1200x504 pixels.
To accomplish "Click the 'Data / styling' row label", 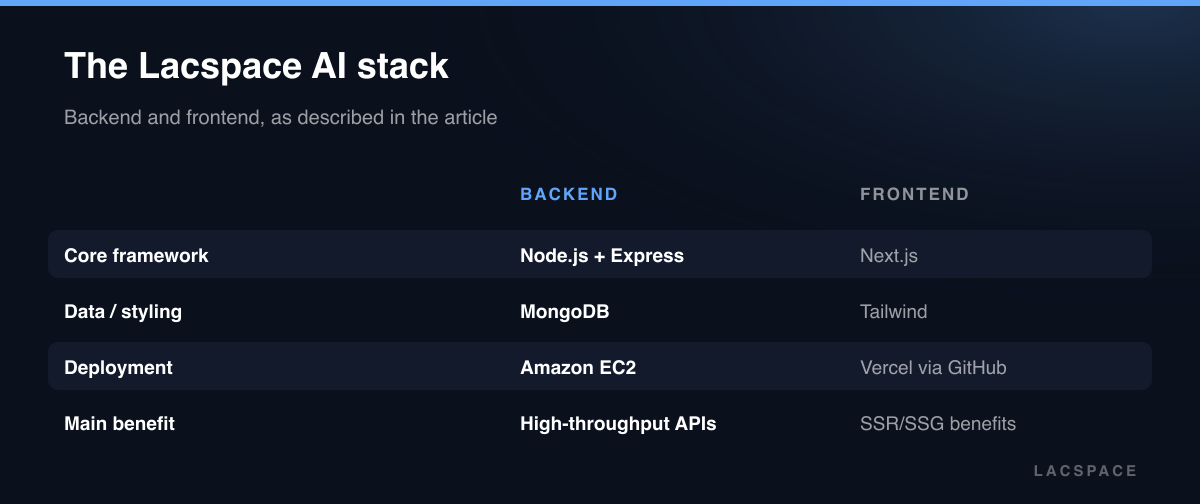I will [x=123, y=311].
